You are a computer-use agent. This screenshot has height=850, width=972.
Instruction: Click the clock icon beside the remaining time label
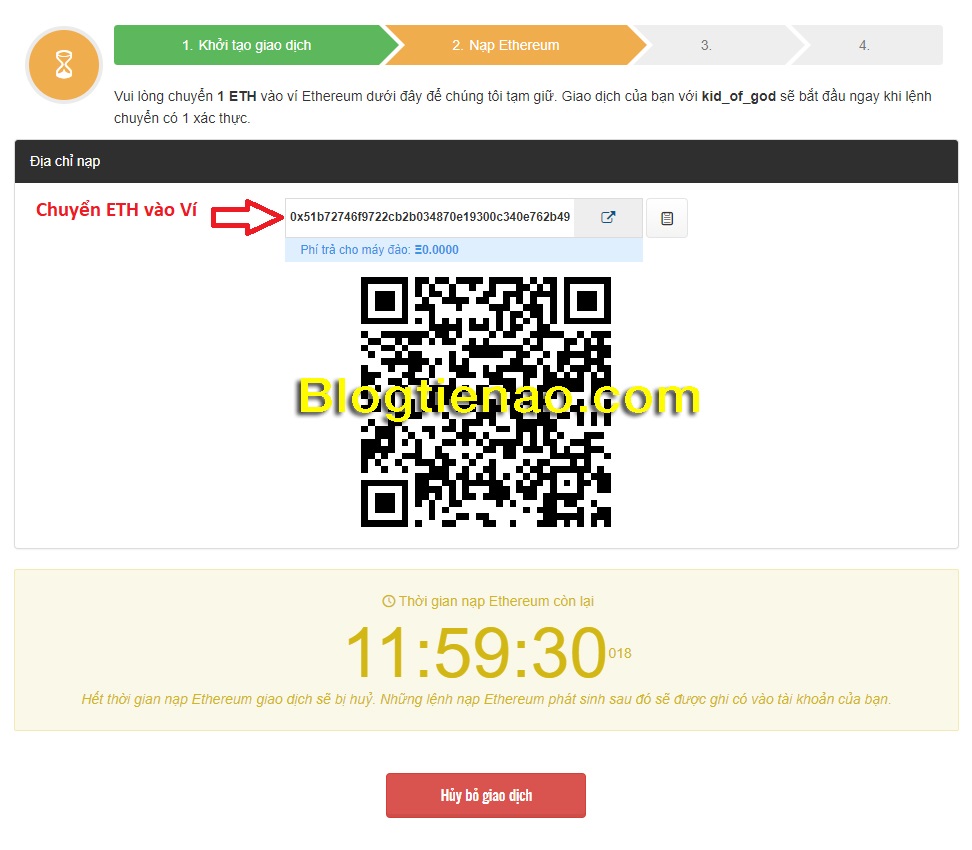pos(389,601)
